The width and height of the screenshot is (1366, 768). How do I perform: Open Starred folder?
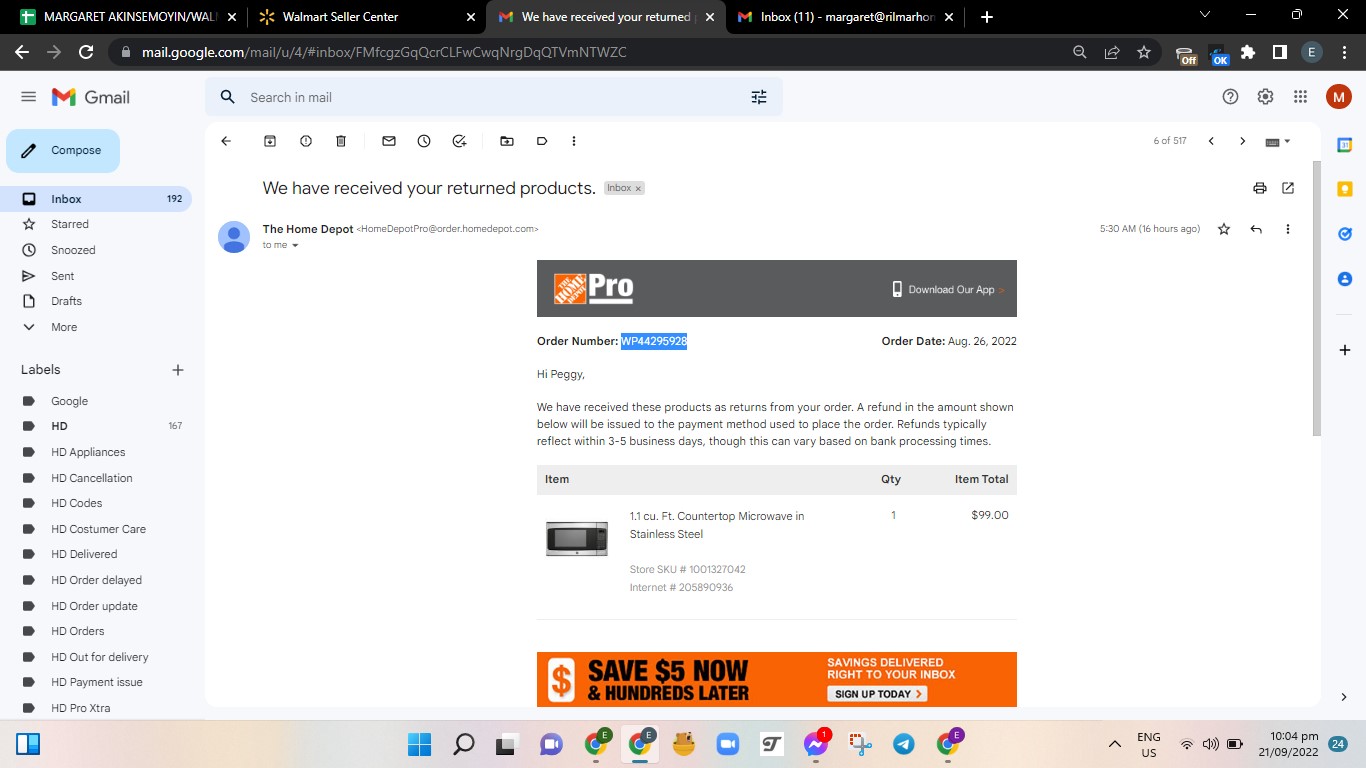tap(96, 224)
